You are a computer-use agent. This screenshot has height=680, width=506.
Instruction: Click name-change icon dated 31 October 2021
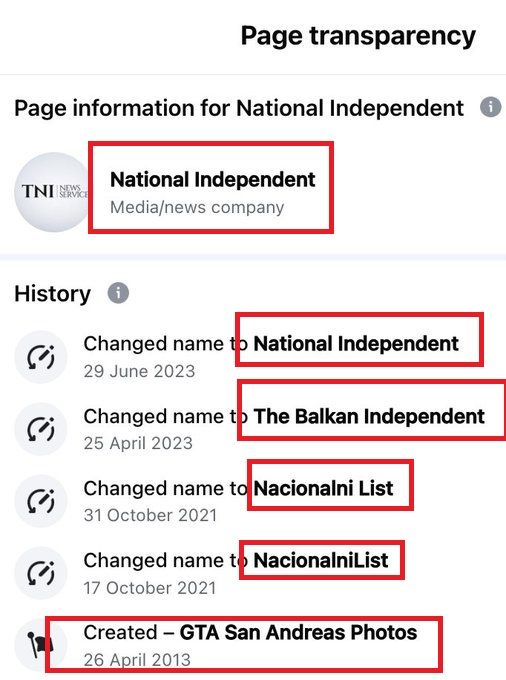(41, 500)
